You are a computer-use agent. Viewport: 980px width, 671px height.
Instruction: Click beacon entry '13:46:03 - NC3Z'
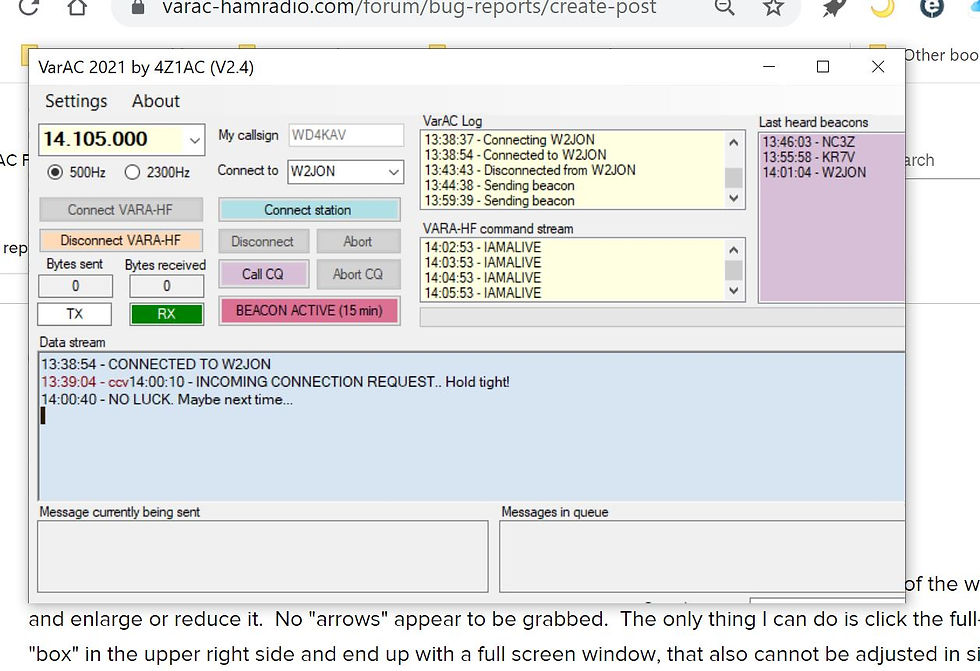[x=809, y=142]
